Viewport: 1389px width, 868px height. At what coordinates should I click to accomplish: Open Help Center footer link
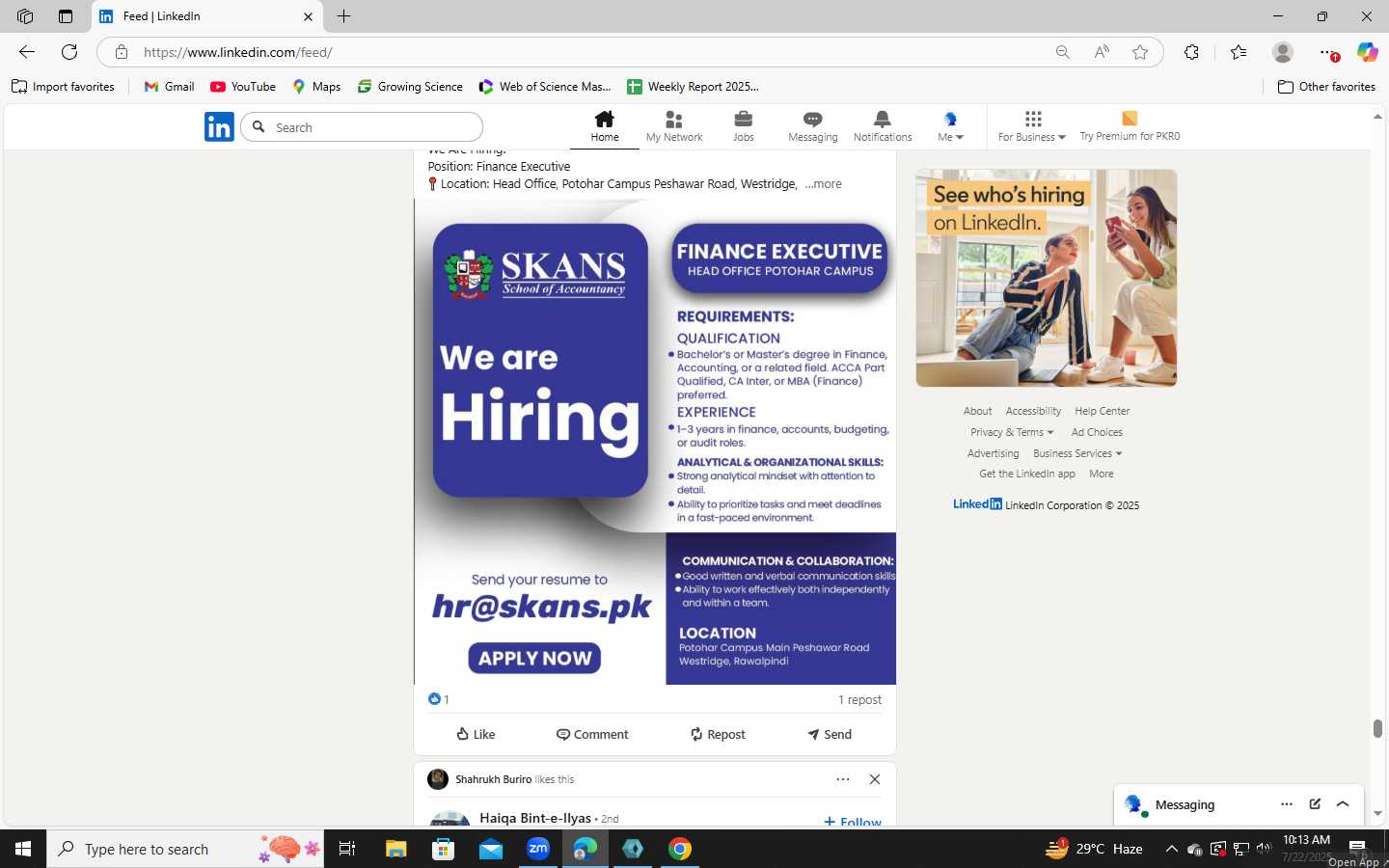(1103, 411)
